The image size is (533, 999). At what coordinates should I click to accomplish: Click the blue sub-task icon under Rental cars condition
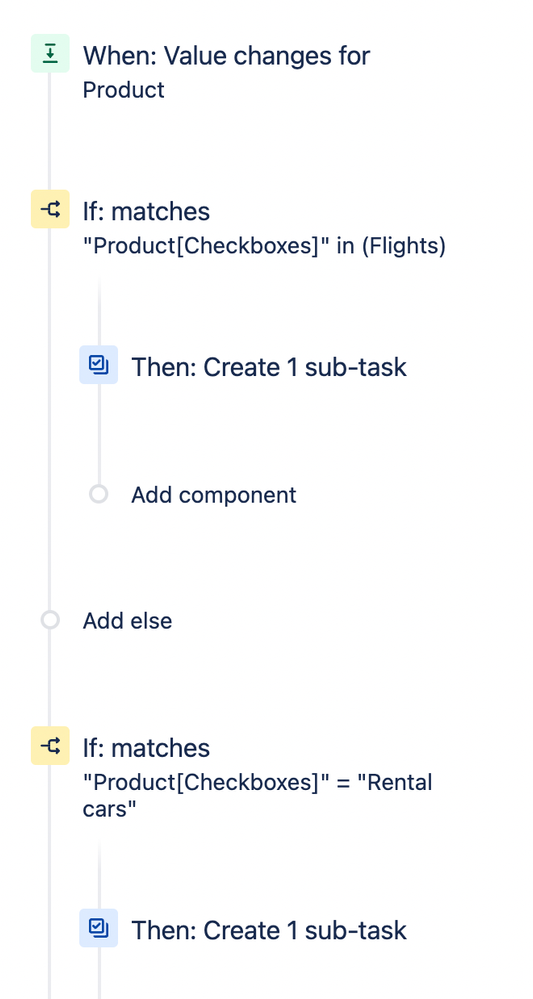coord(99,928)
